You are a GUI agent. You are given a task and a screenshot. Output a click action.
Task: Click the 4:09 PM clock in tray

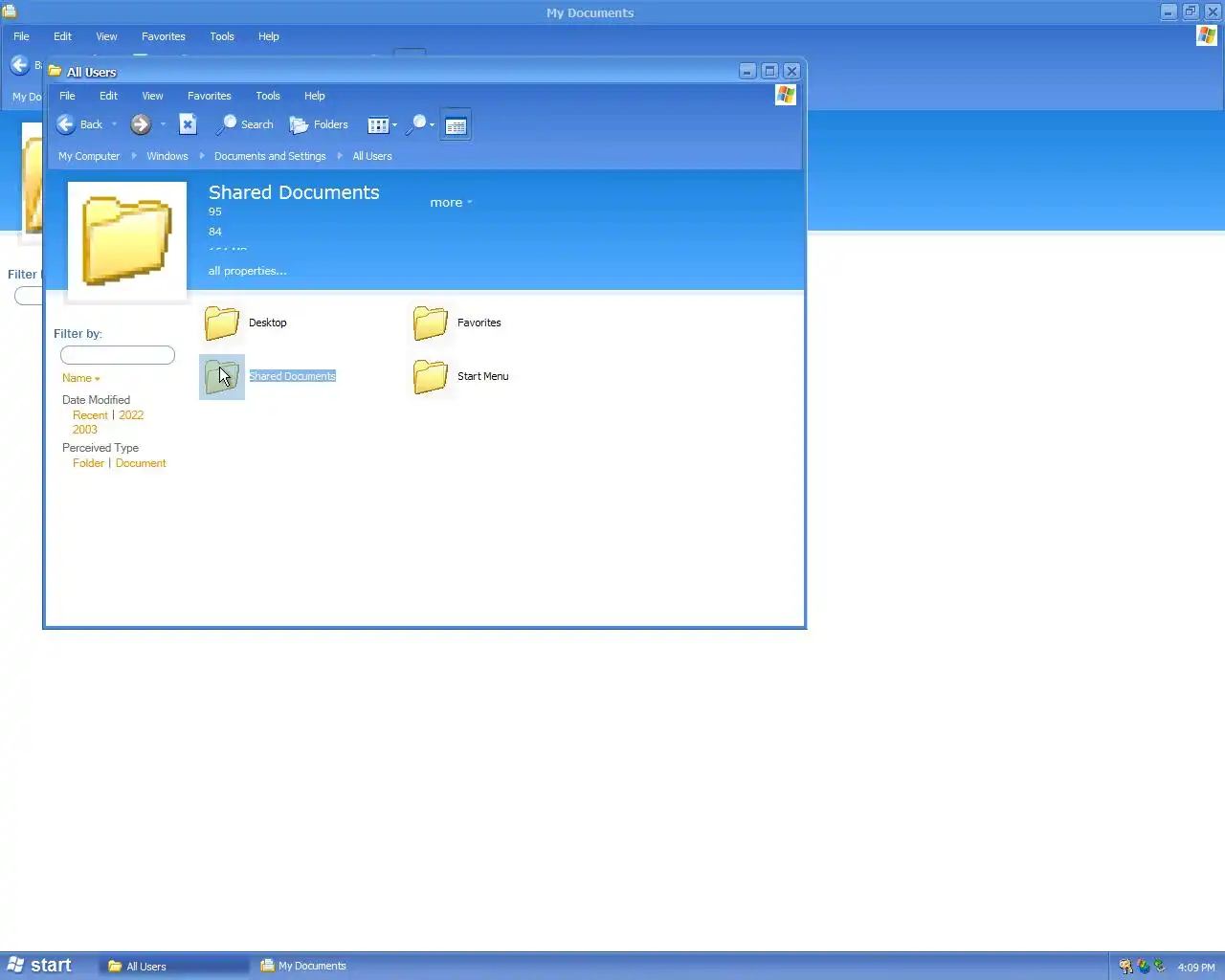(x=1196, y=968)
